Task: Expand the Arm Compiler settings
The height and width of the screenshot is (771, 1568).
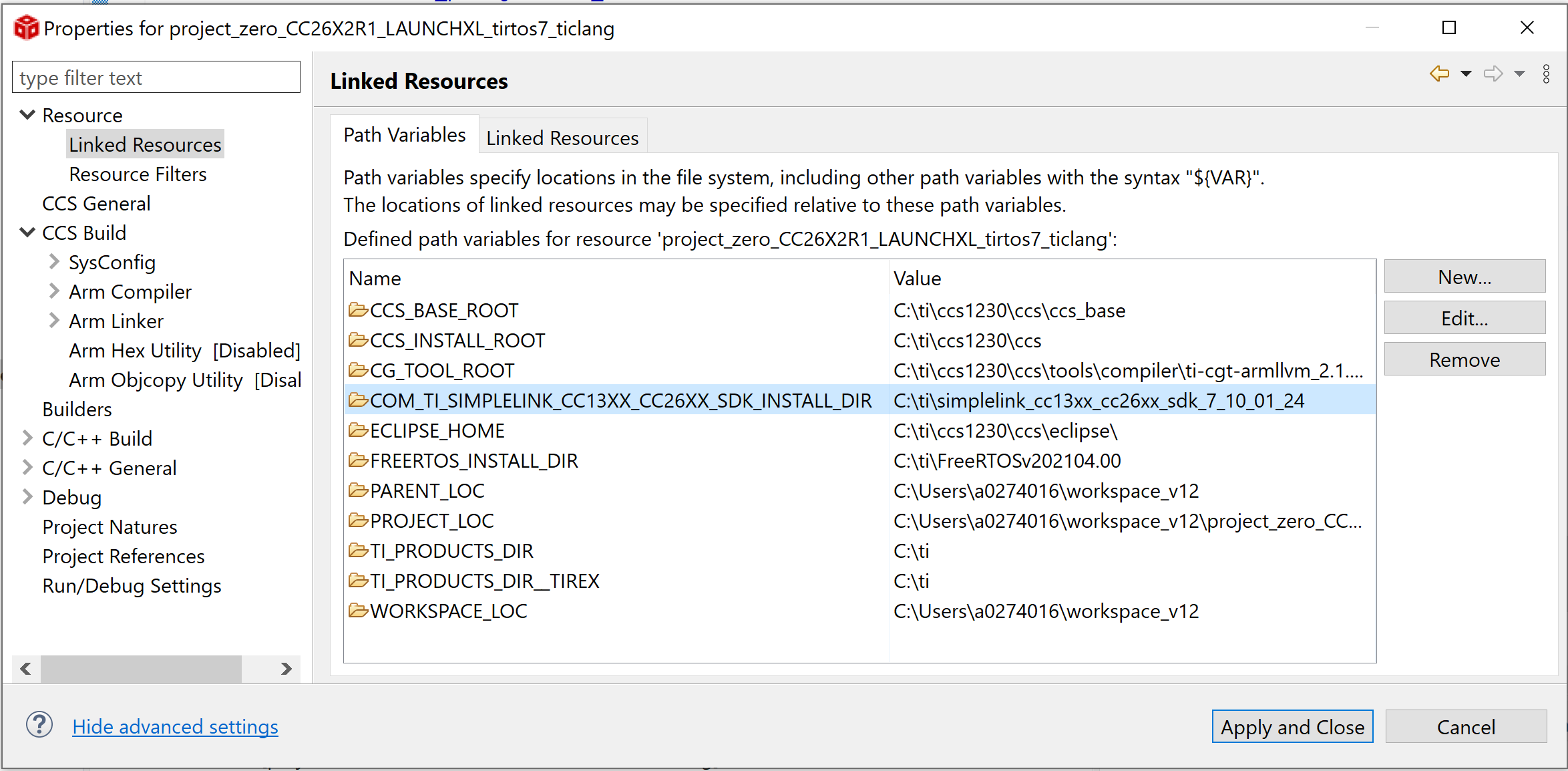Action: 53,291
